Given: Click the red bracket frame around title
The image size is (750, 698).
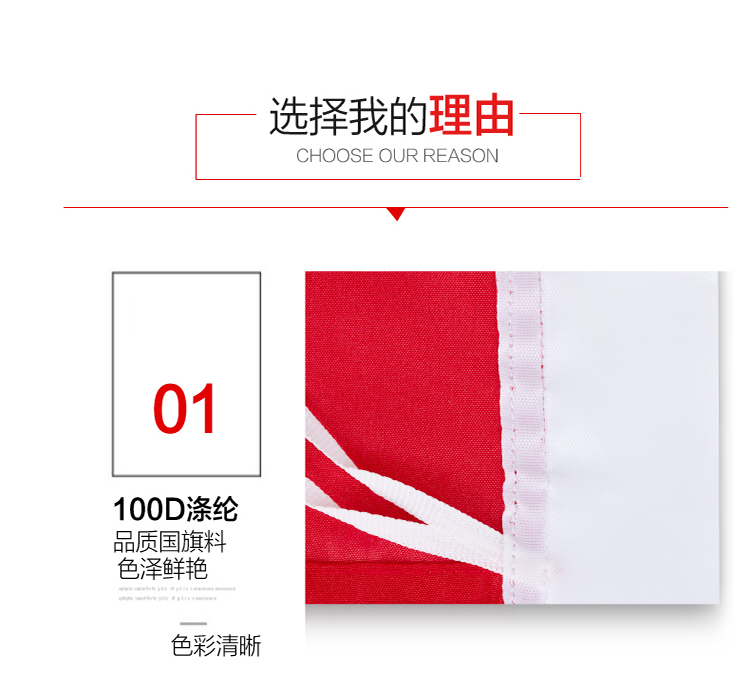Looking at the screenshot, I should [x=388, y=146].
